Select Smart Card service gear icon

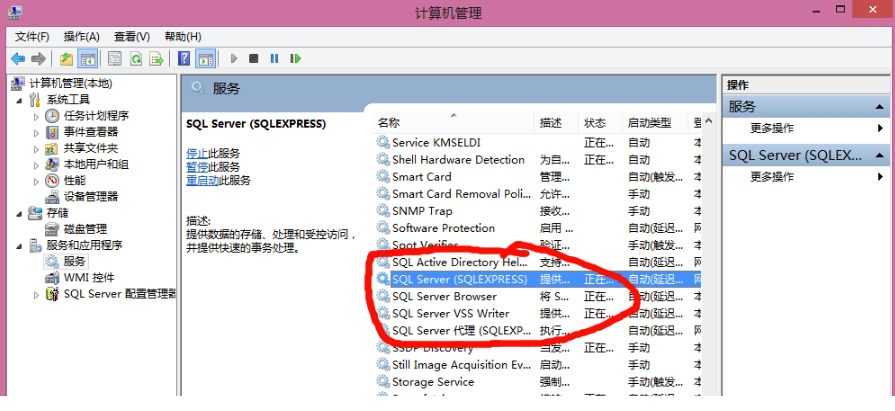382,177
